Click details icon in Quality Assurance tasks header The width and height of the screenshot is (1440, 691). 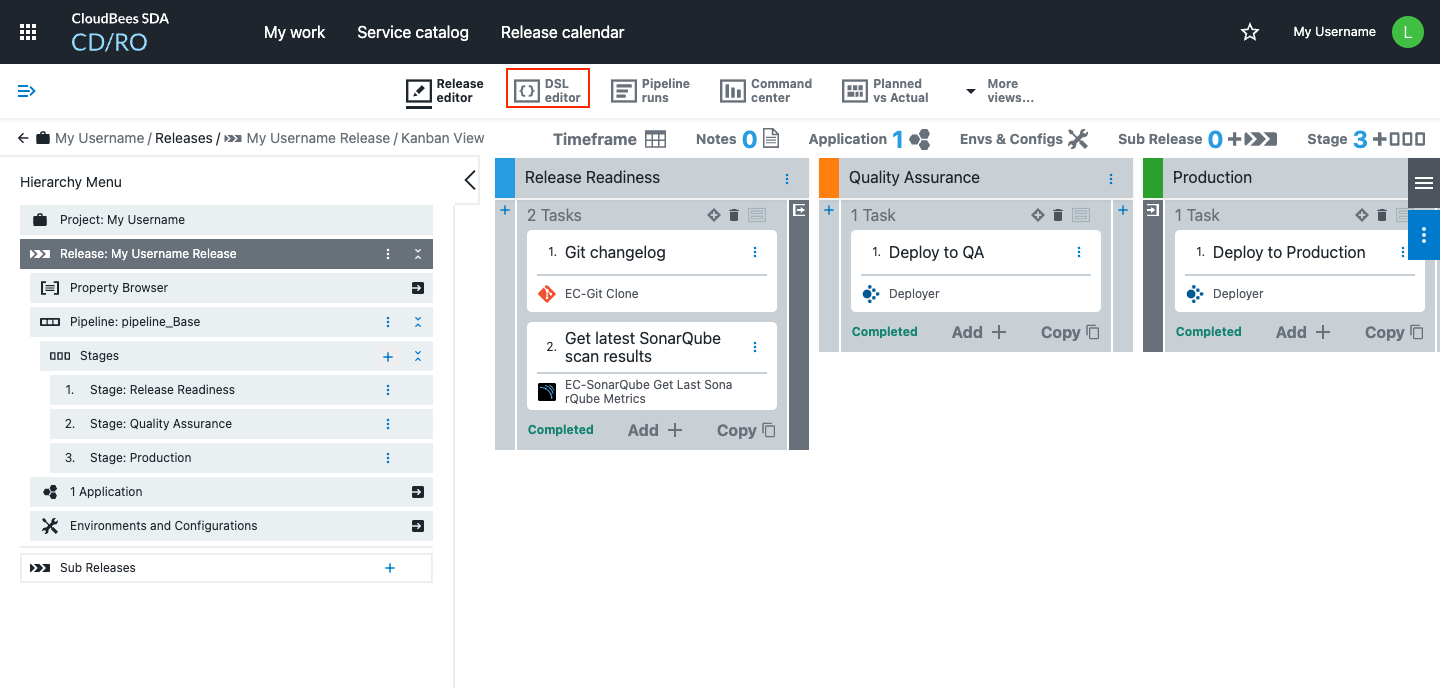[1081, 215]
